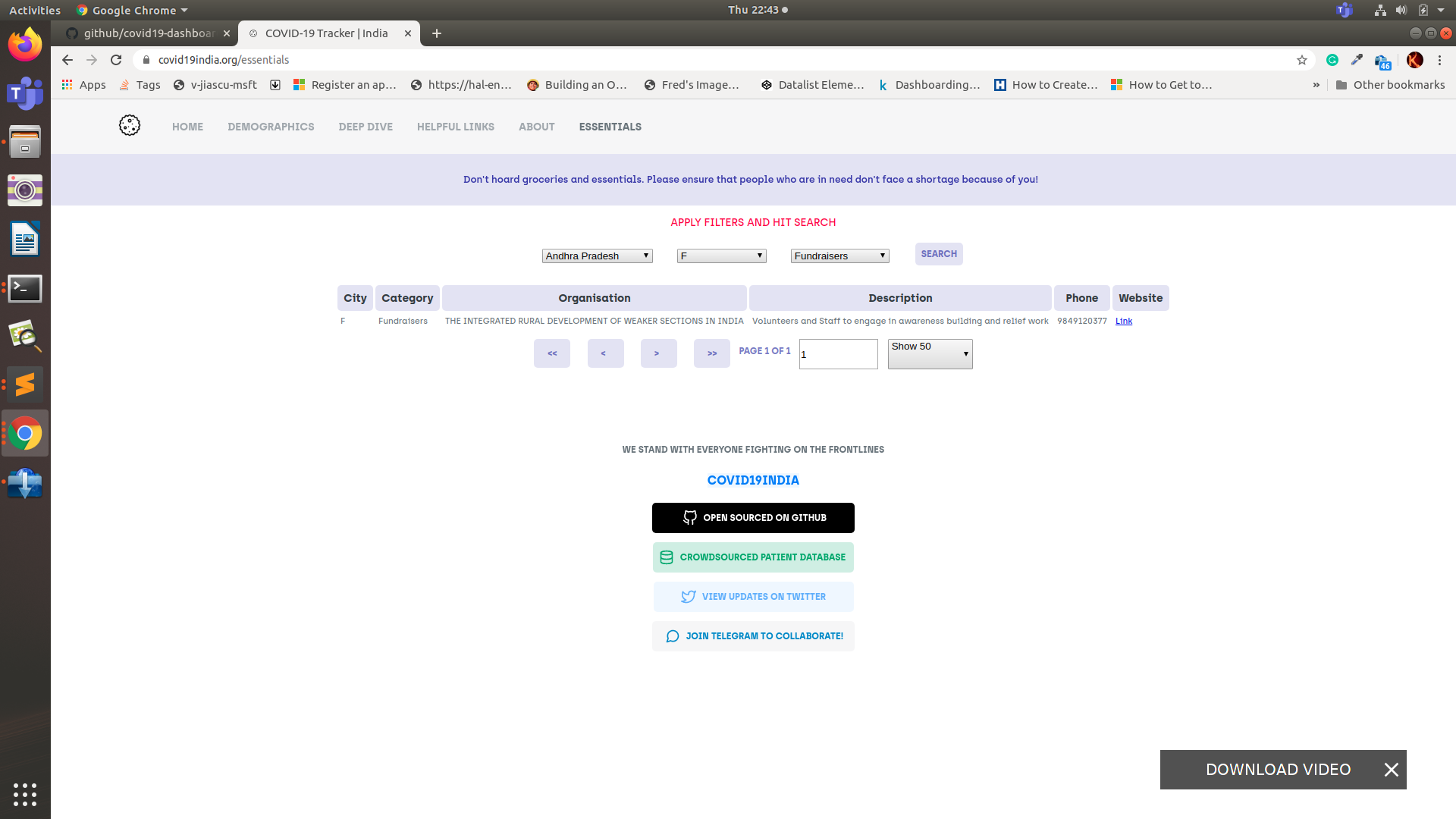Open the state dropdown showing Andhra Pradesh
Viewport: 1456px width, 819px height.
coord(598,256)
